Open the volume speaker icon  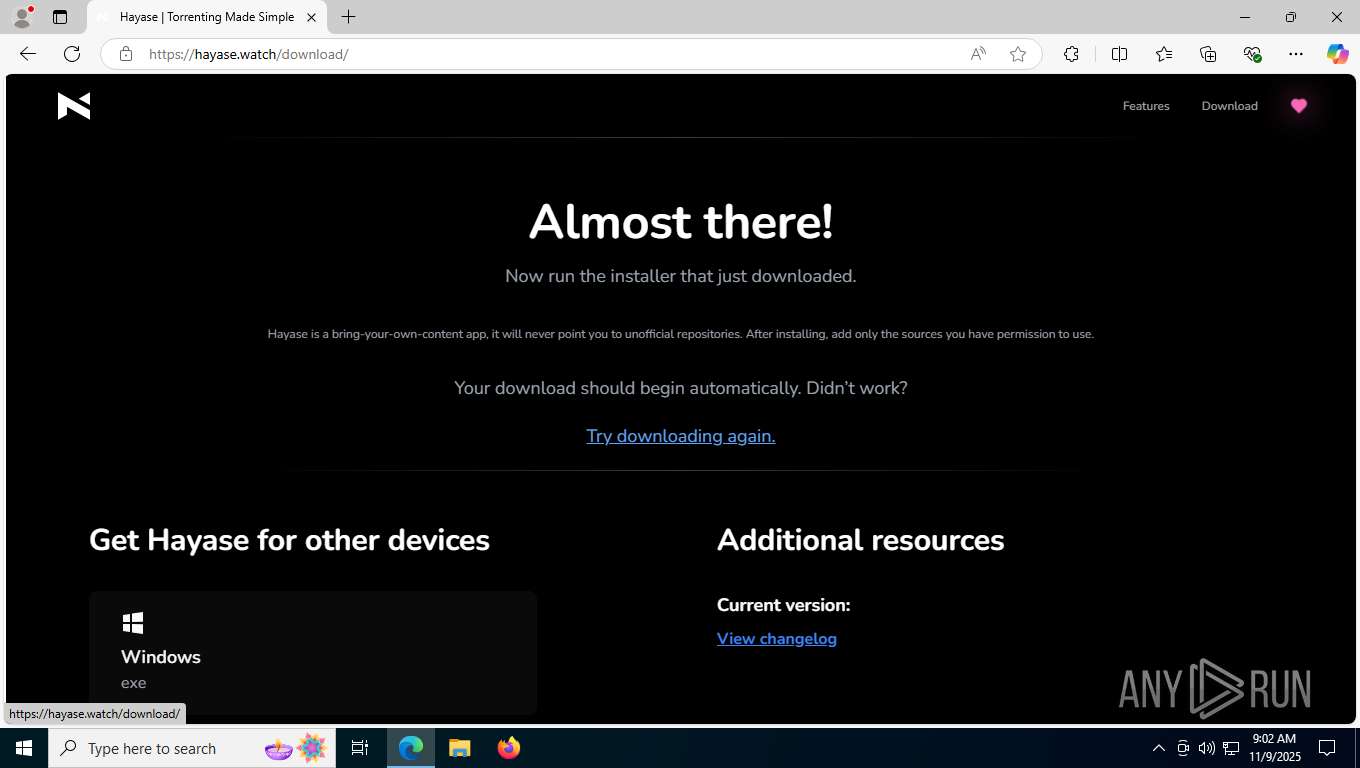(1207, 748)
